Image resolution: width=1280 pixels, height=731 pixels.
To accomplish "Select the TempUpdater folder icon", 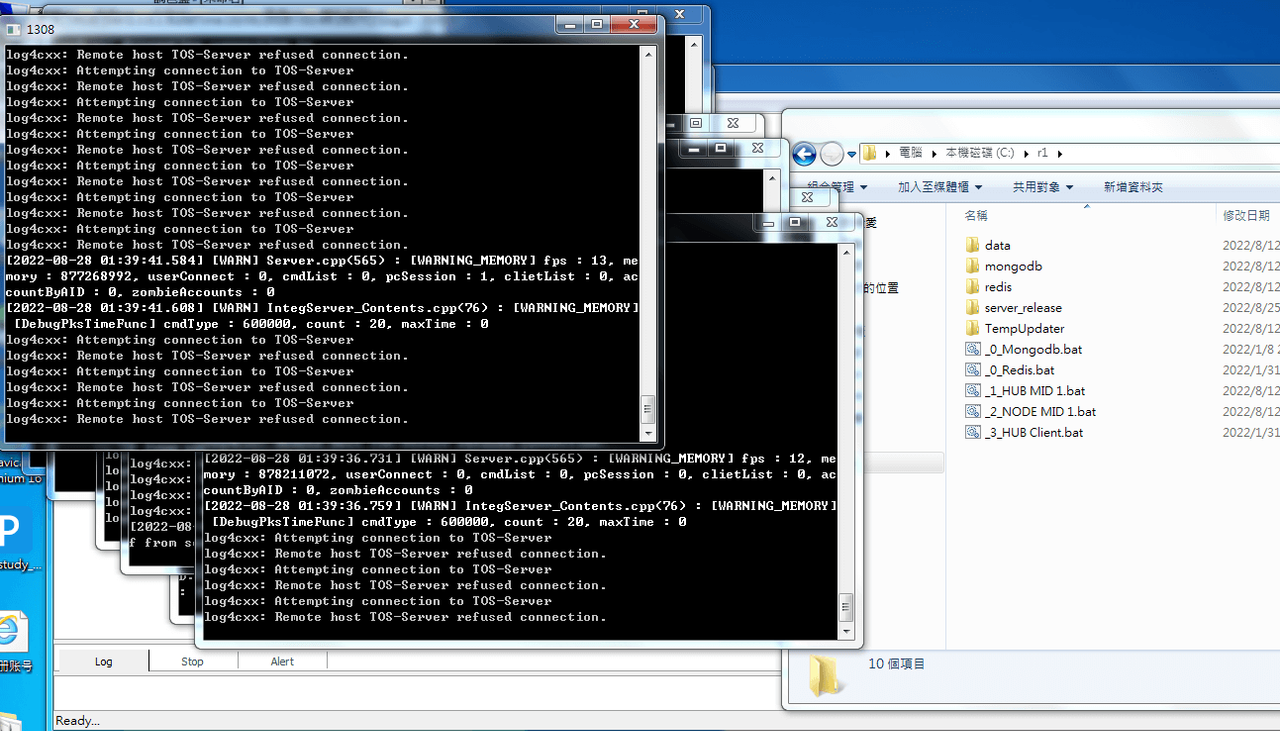I will coord(973,328).
